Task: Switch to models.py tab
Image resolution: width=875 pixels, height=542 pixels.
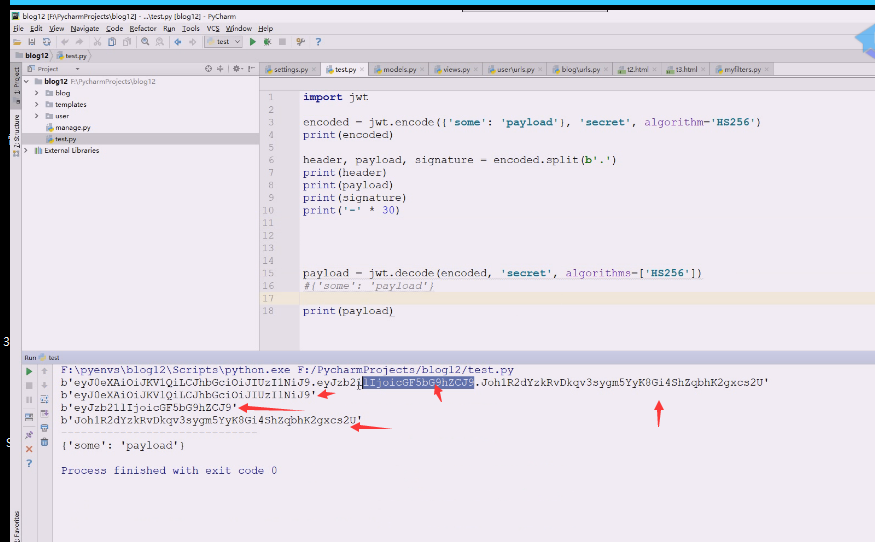Action: click(x=400, y=70)
